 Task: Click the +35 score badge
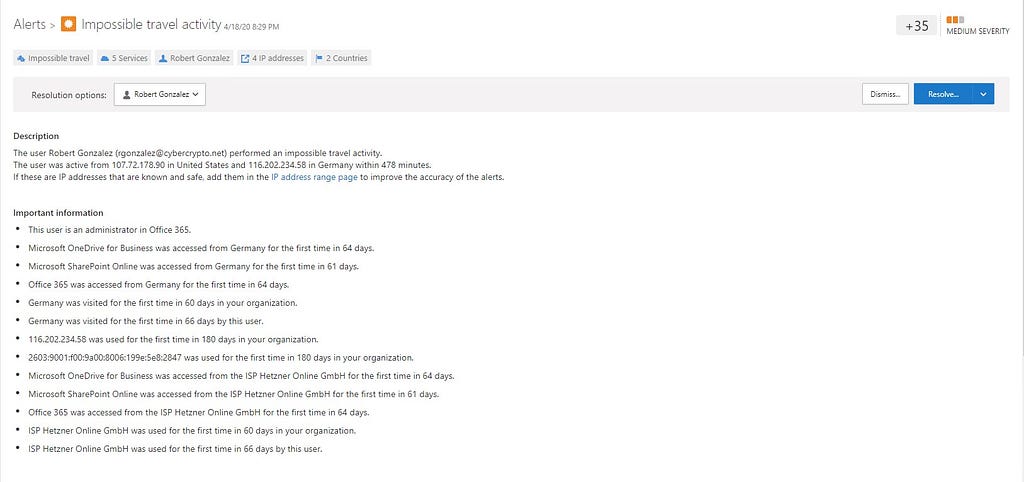pyautogui.click(x=917, y=26)
